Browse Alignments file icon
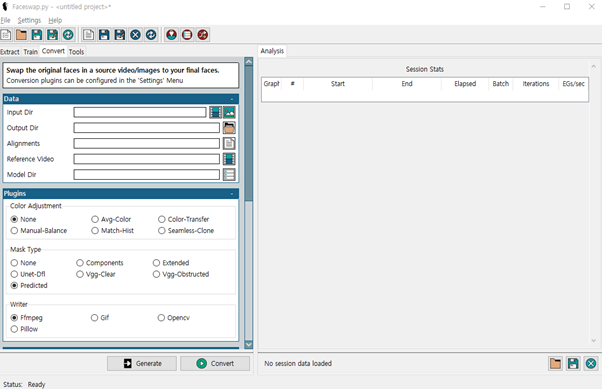 coord(229,144)
